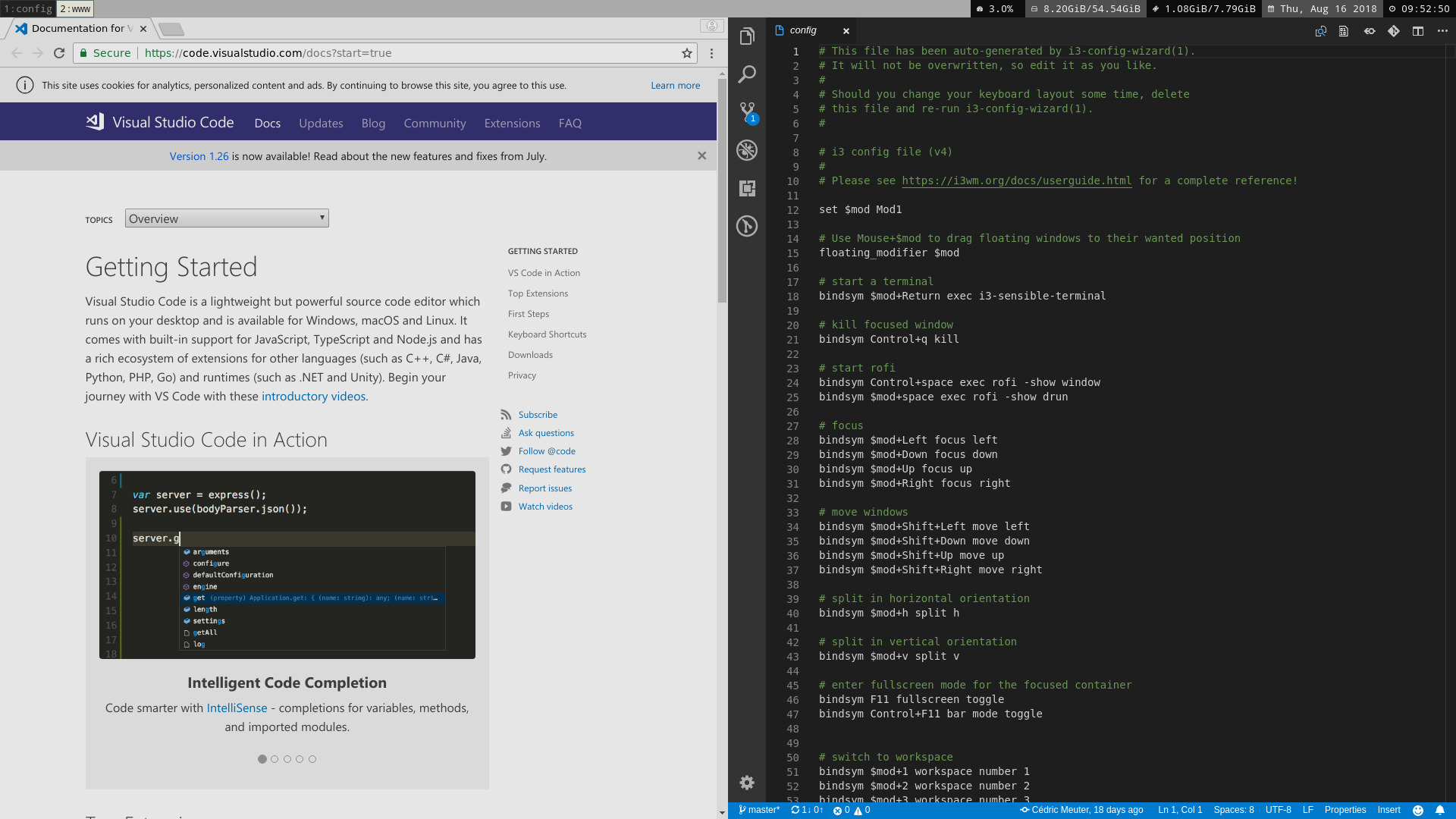The width and height of the screenshot is (1456, 819).
Task: Switch to the config editor tab
Action: pos(803,30)
